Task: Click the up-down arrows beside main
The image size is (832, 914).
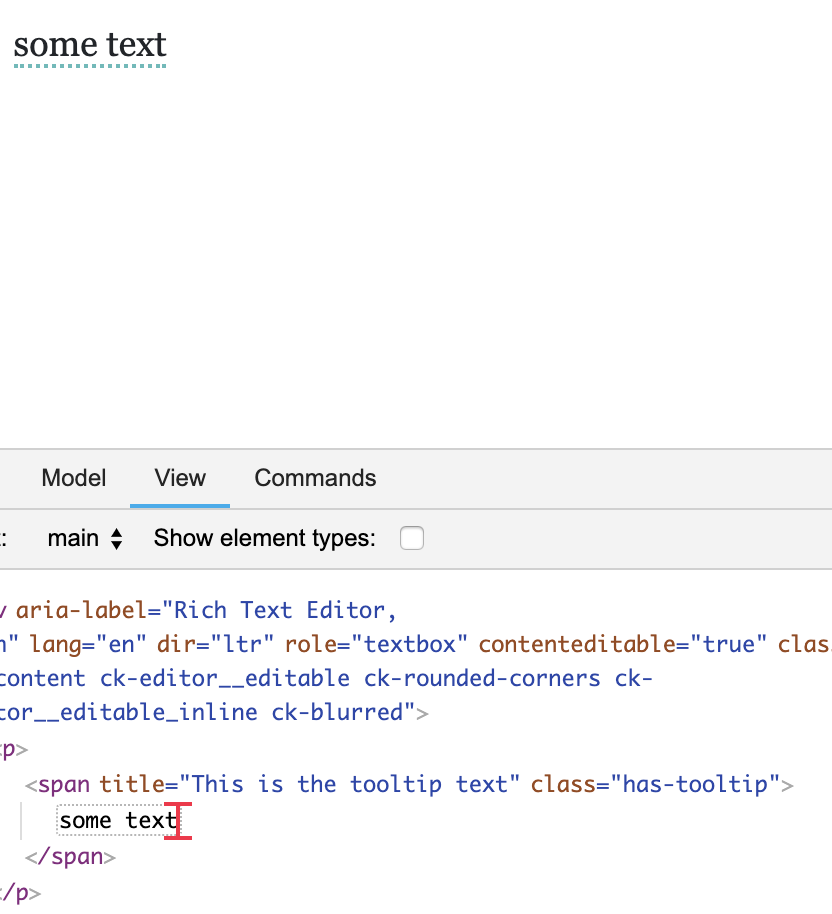Action: coord(117,538)
